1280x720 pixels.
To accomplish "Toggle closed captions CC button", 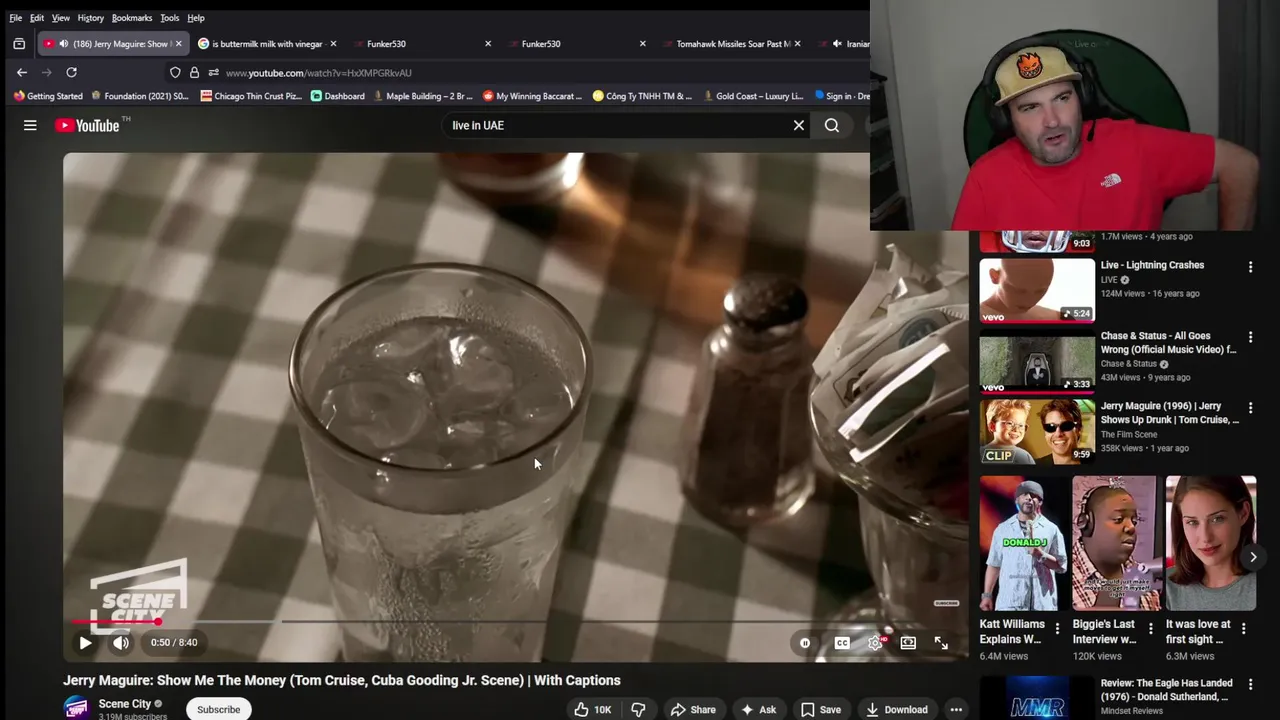I will click(x=842, y=643).
